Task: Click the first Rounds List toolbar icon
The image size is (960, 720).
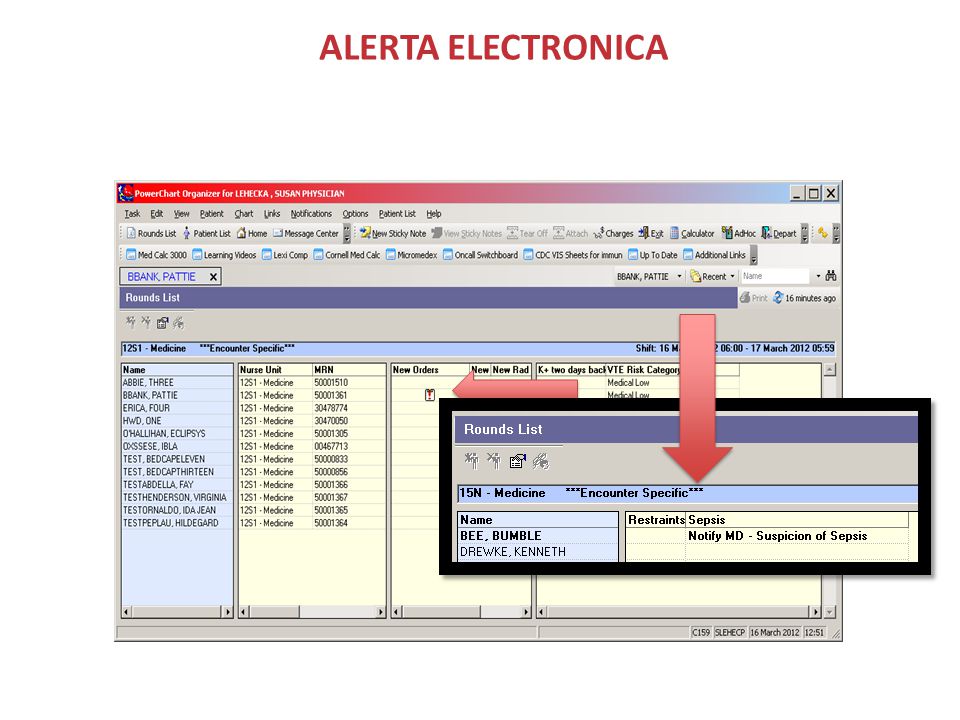Action: coord(130,322)
